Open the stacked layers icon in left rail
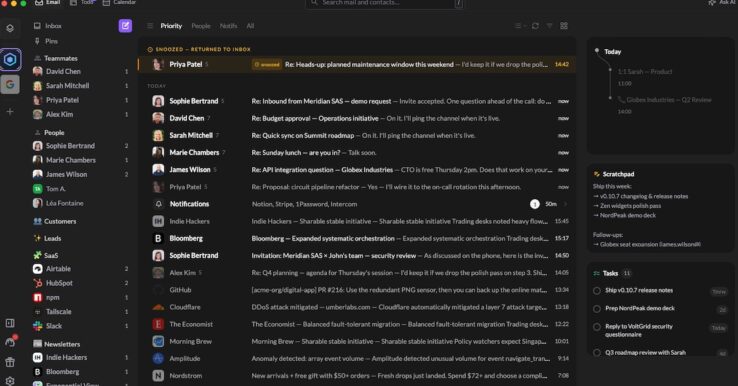Screen dimensions: 738x386 point(10,28)
